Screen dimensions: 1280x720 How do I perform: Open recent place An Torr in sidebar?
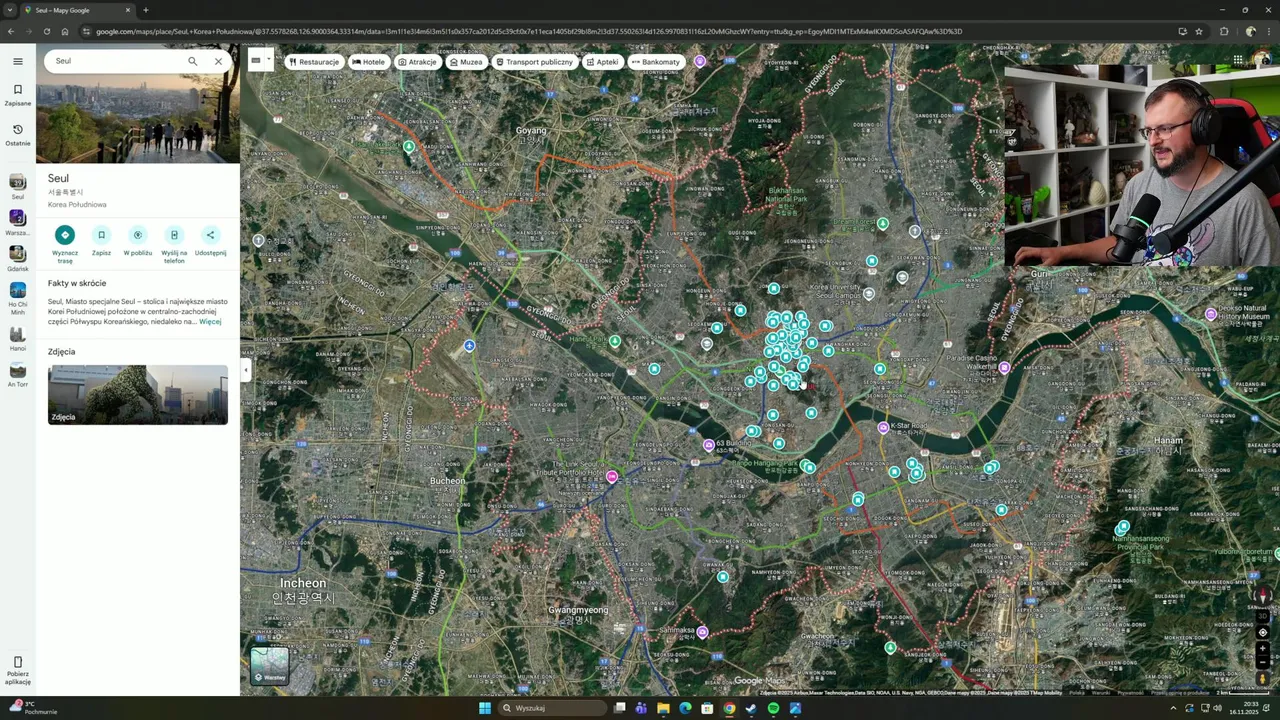pos(17,375)
